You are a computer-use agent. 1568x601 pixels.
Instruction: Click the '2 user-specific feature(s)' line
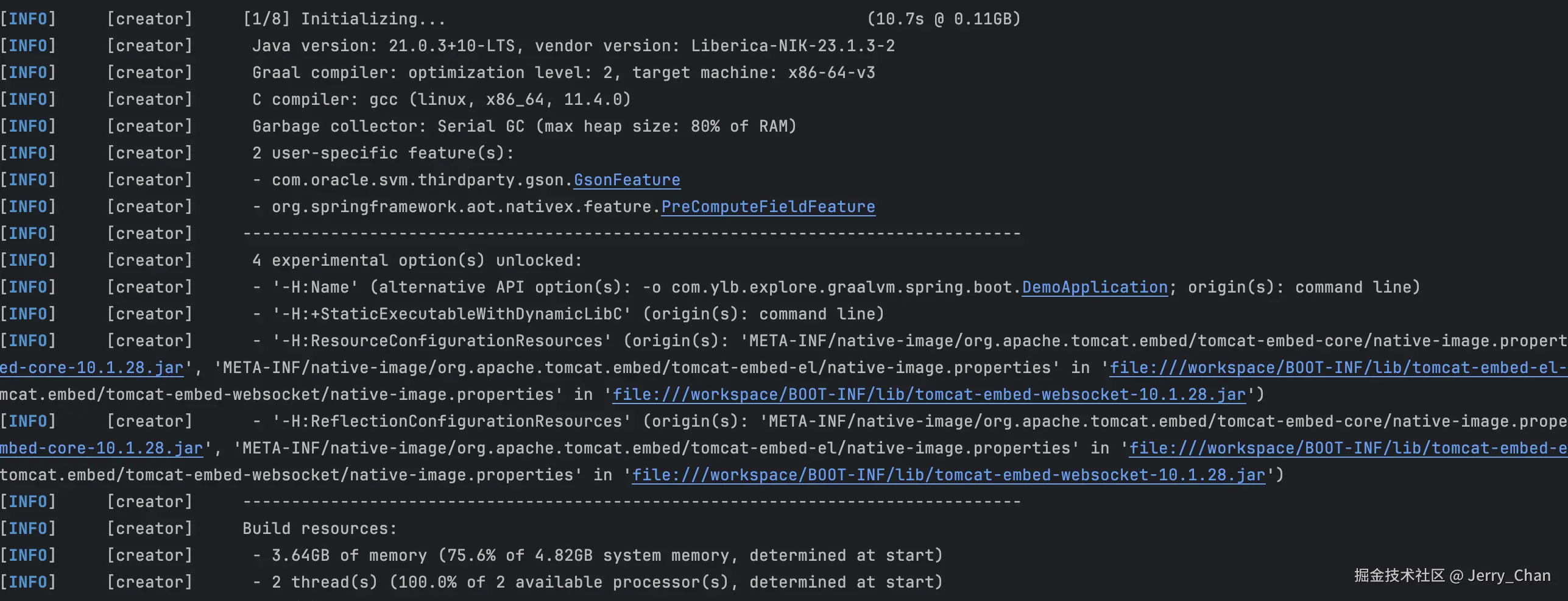pyautogui.click(x=383, y=153)
